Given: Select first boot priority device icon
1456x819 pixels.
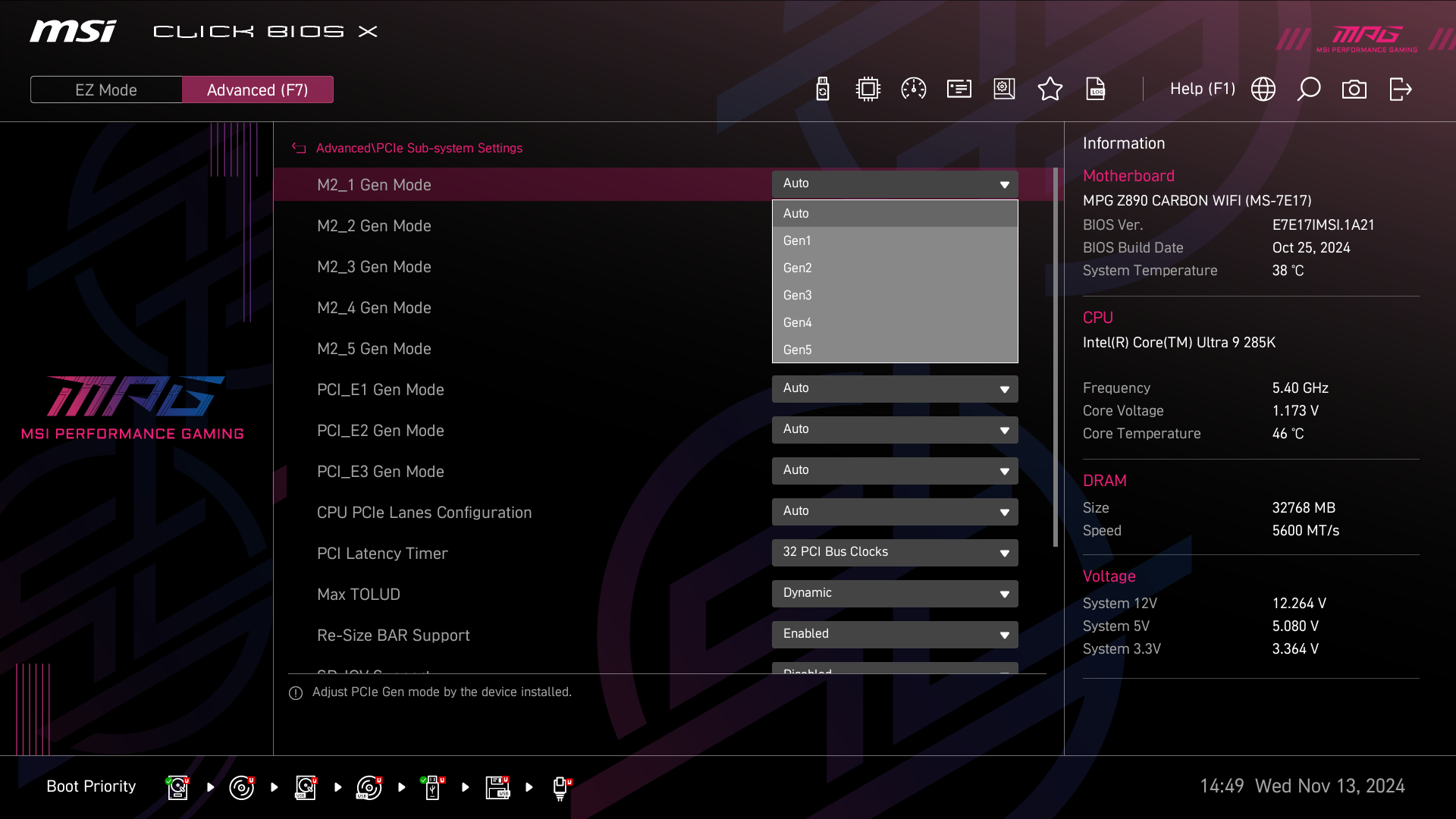Looking at the screenshot, I should click(177, 787).
